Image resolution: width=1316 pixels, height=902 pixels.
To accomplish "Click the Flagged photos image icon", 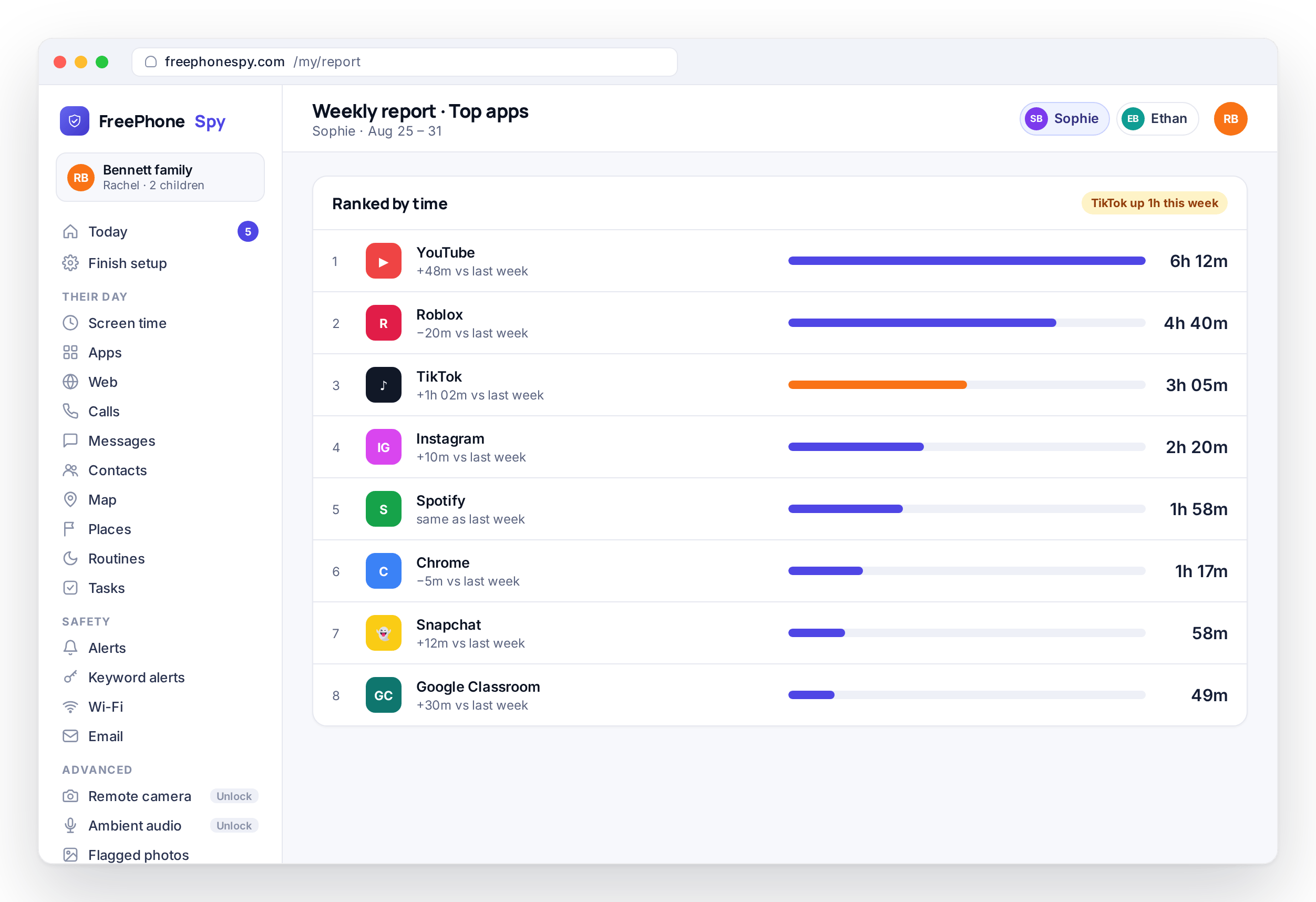I will pos(70,856).
